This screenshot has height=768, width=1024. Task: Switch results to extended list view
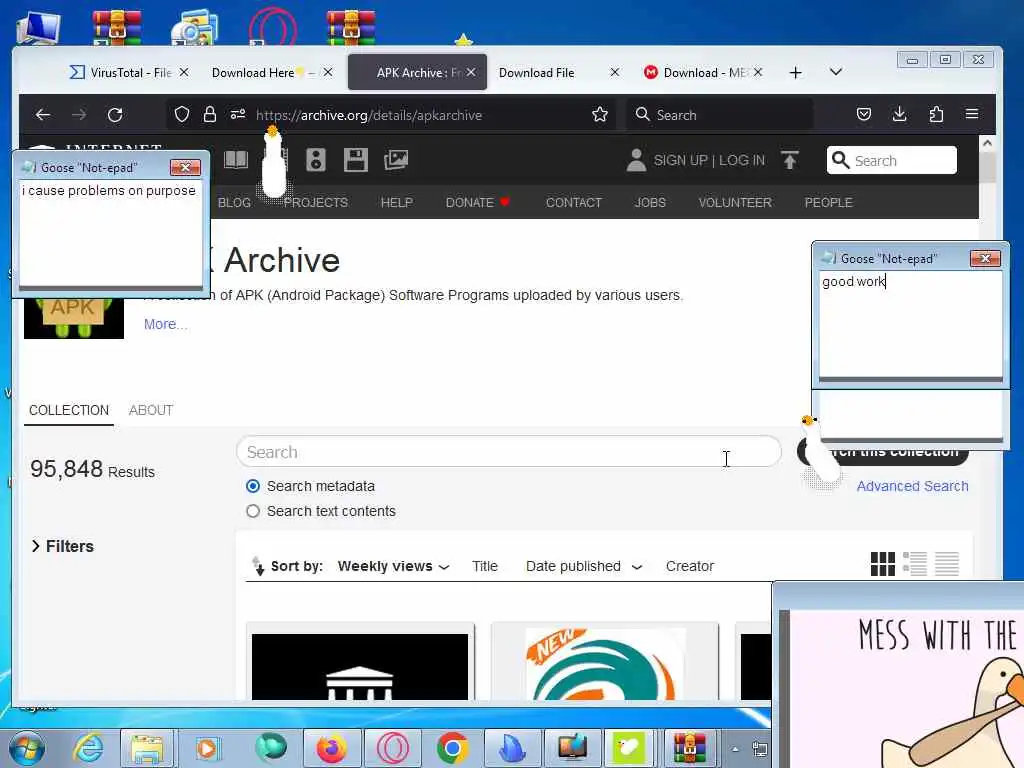914,564
